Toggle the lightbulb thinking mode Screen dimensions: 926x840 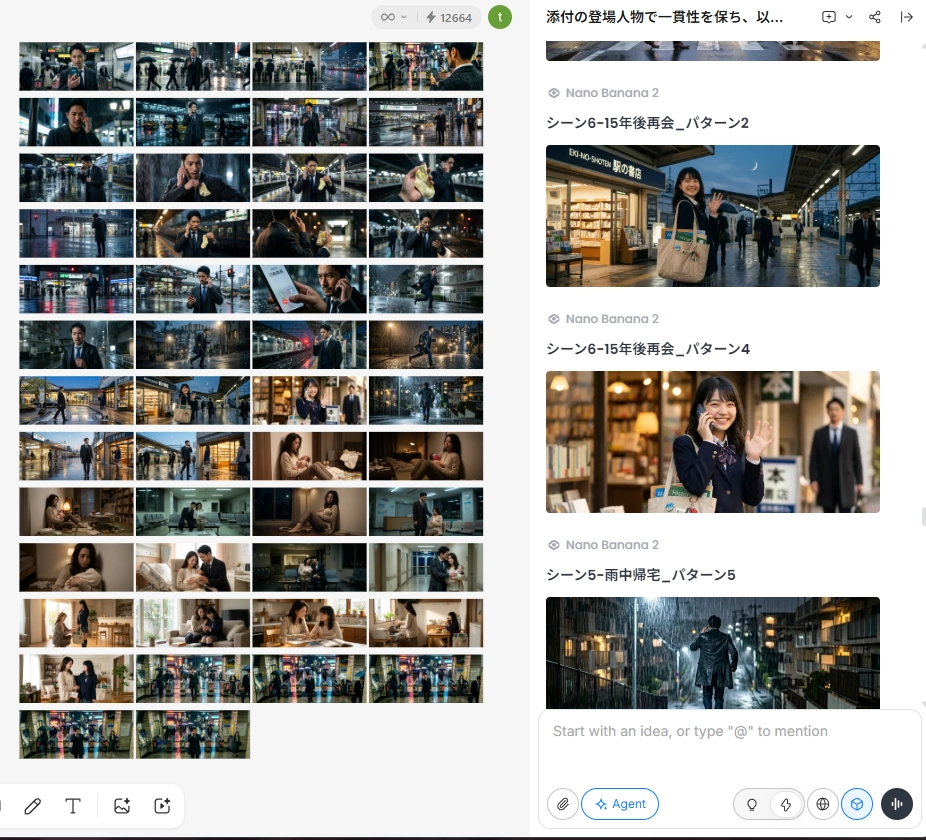tap(752, 804)
